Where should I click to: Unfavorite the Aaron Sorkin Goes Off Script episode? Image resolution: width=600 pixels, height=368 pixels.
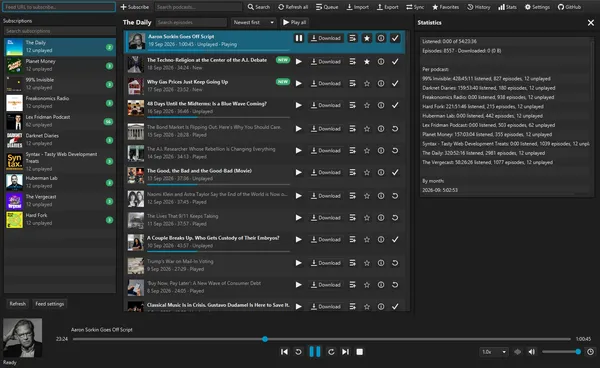click(x=367, y=38)
